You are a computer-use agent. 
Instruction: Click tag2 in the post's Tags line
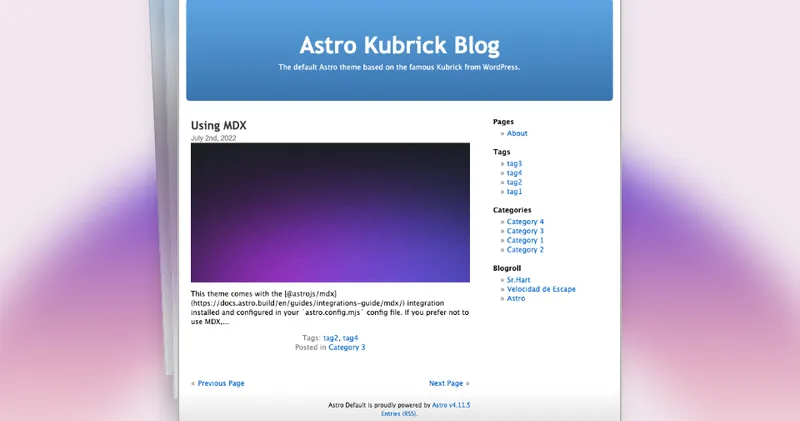(x=330, y=338)
